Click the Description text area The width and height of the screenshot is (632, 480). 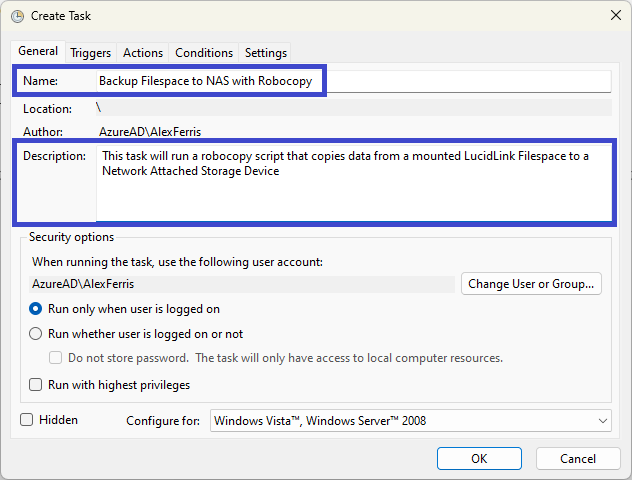(x=354, y=183)
